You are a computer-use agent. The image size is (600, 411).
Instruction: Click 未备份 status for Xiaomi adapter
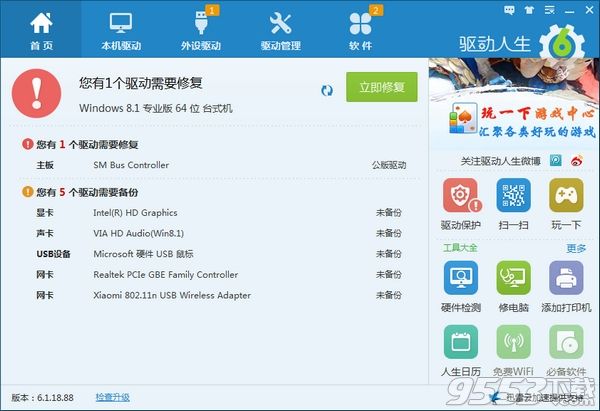[389, 295]
